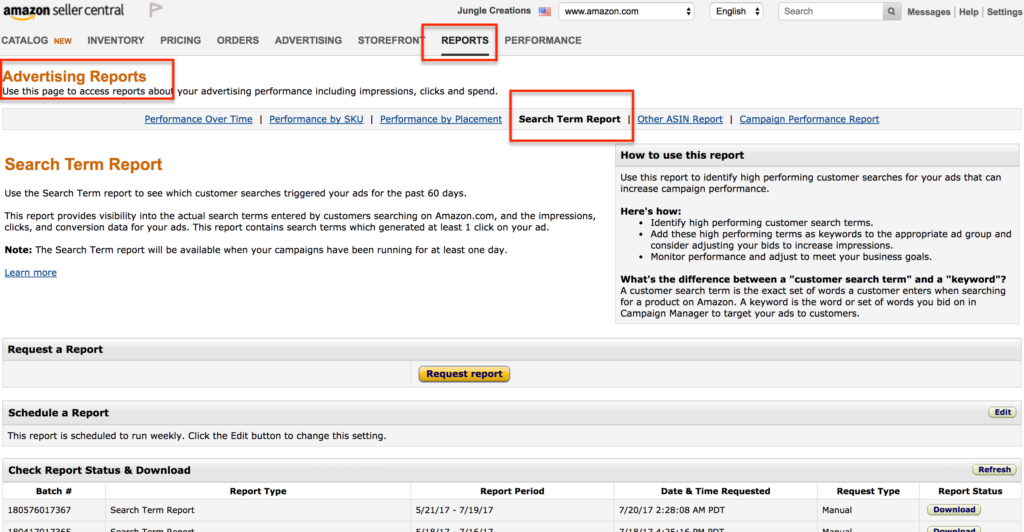
Task: Switch to the Performance Over Time tab
Action: 198,119
